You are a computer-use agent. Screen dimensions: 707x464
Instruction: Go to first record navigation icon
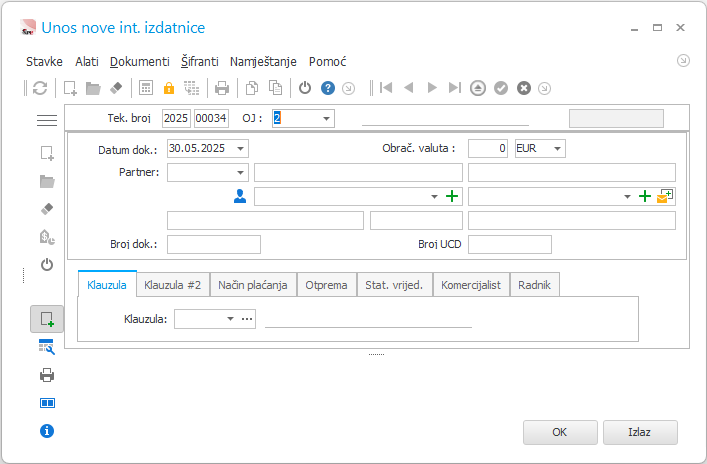[x=386, y=88]
